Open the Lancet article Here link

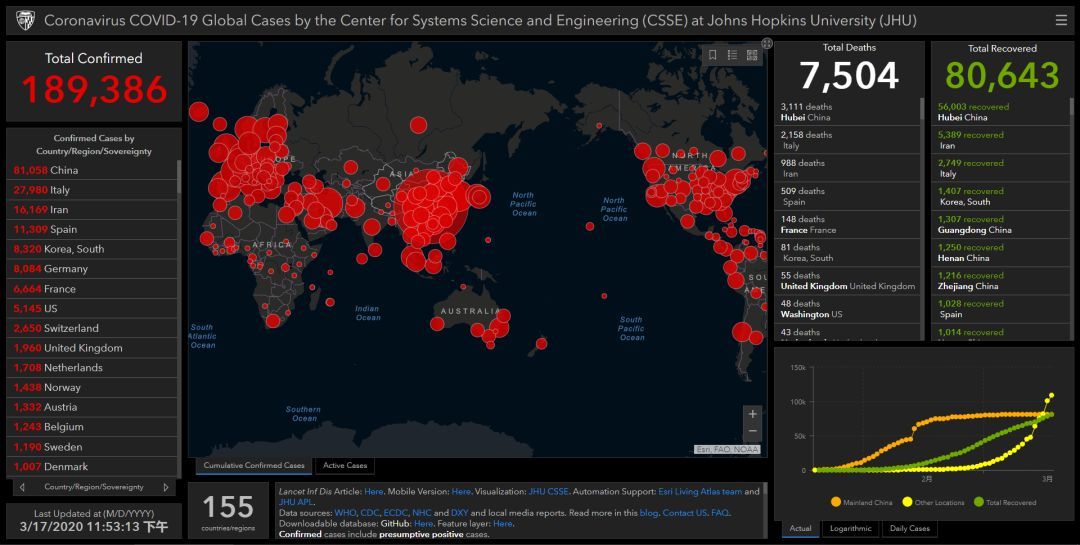pyautogui.click(x=374, y=491)
